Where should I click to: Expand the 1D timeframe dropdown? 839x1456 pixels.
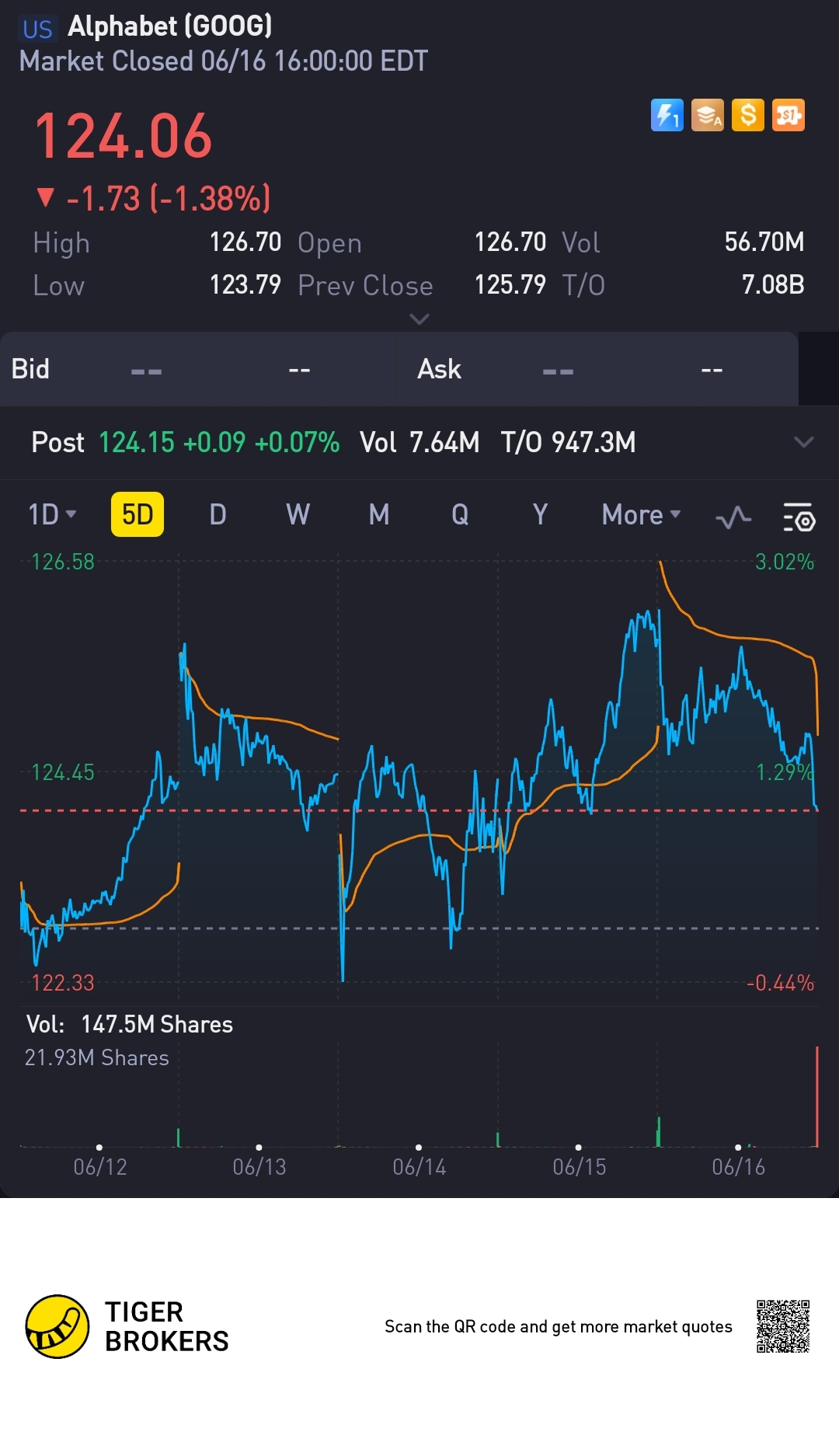point(52,514)
